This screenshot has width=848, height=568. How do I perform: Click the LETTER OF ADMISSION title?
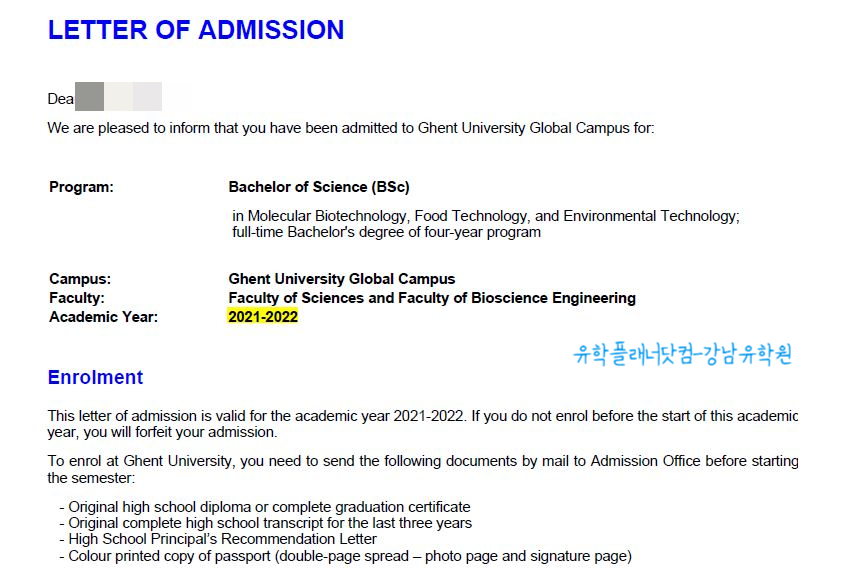tap(196, 30)
